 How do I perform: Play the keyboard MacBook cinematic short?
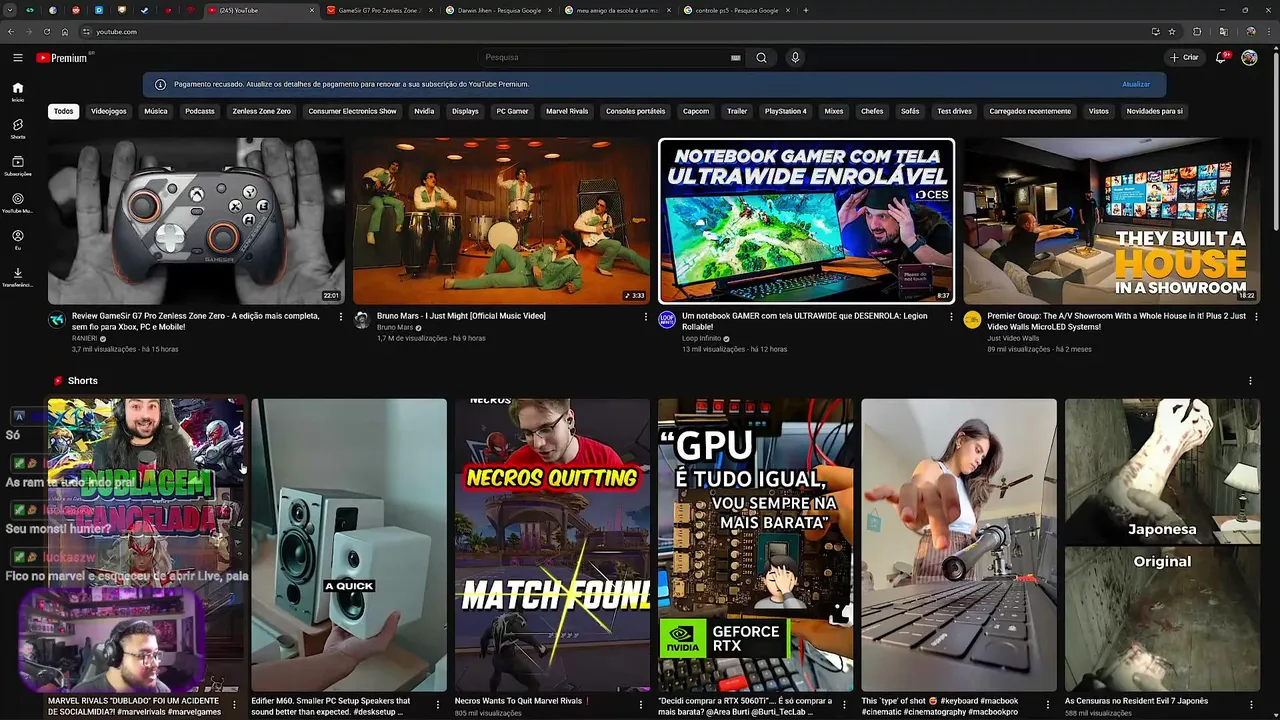click(x=959, y=545)
